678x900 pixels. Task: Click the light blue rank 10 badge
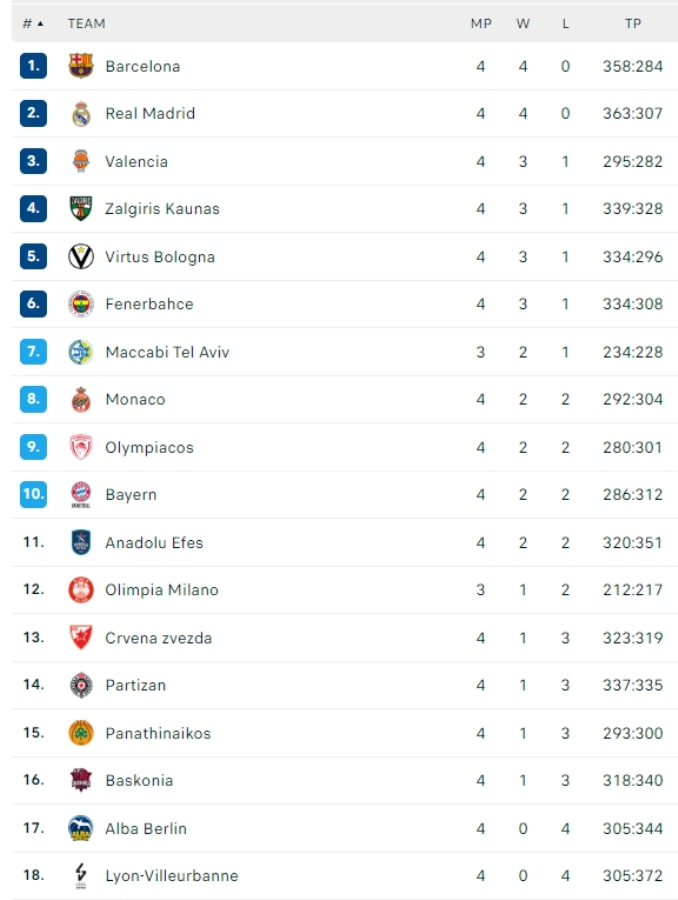point(33,494)
